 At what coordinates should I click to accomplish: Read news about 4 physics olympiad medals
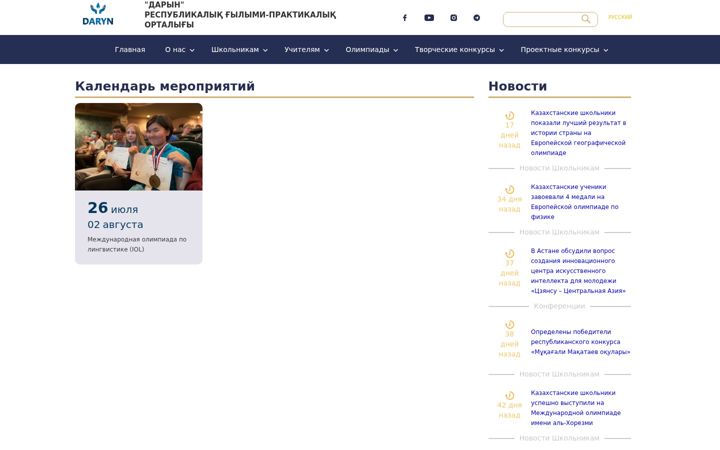(x=574, y=202)
